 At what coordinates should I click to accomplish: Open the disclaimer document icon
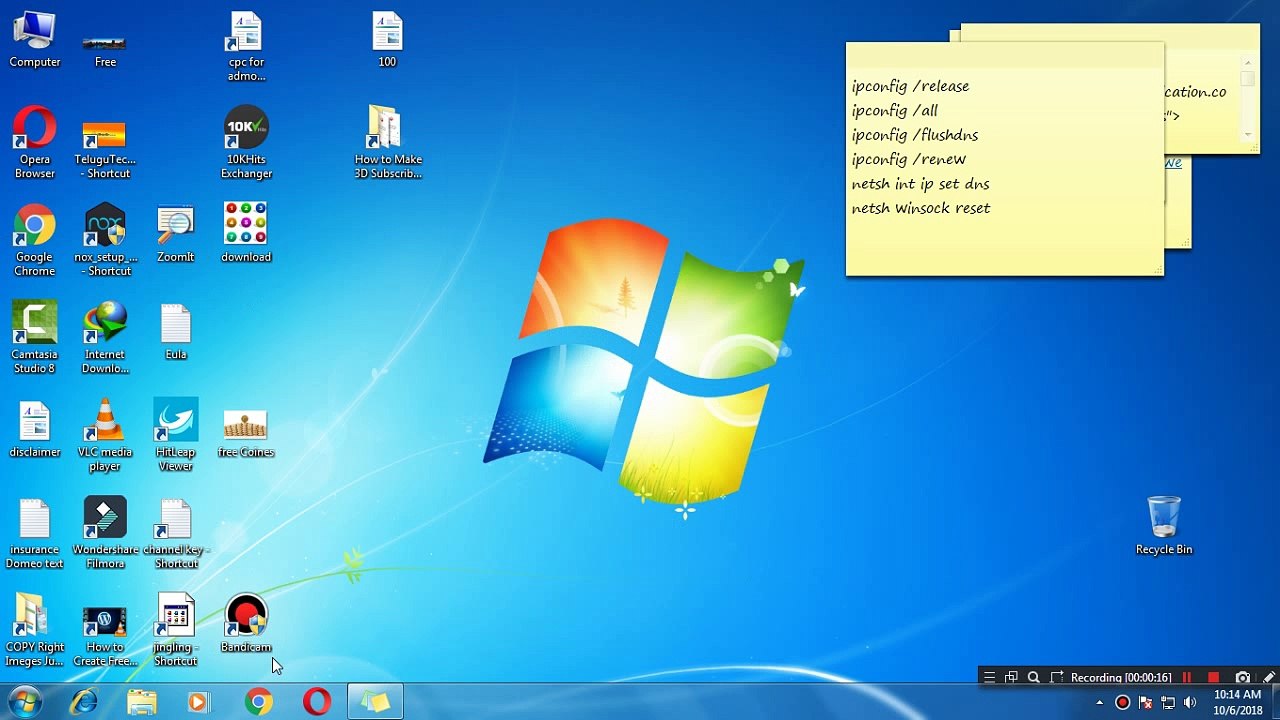35,430
